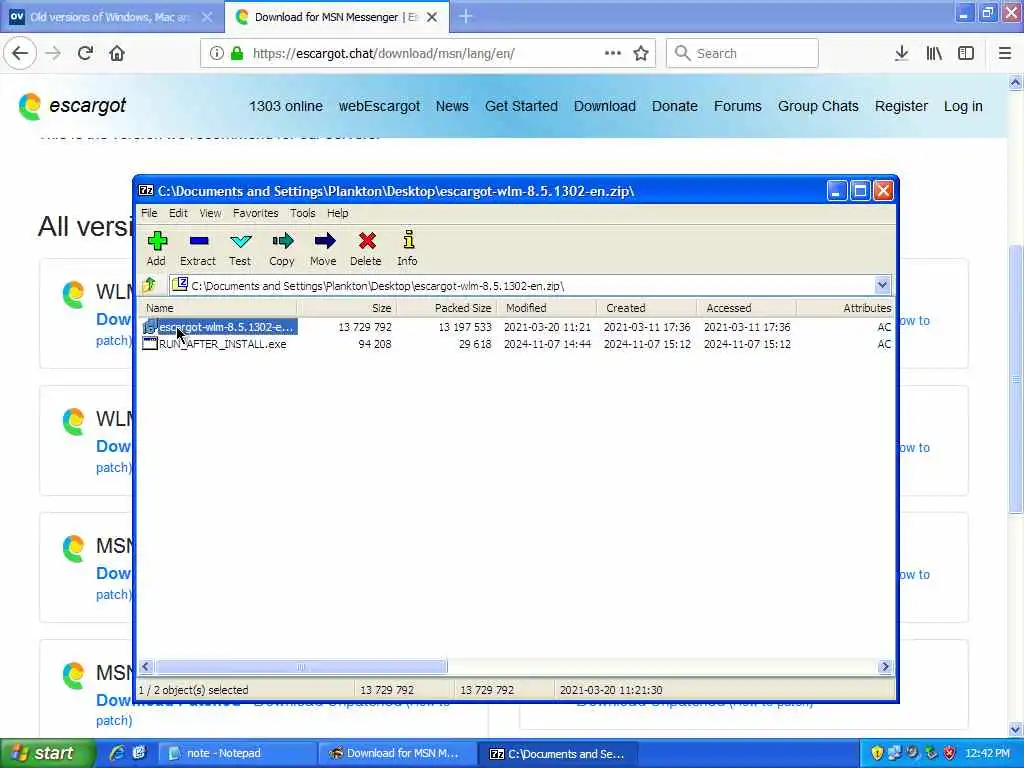Click the 7-Zip scroll right arrow
This screenshot has width=1024, height=768.
point(885,667)
